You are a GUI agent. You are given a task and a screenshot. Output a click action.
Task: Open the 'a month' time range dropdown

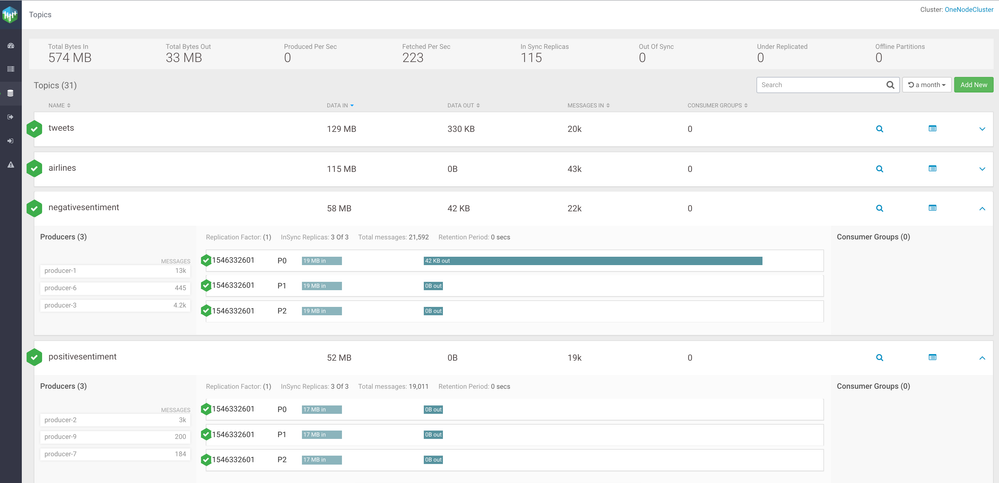click(926, 85)
